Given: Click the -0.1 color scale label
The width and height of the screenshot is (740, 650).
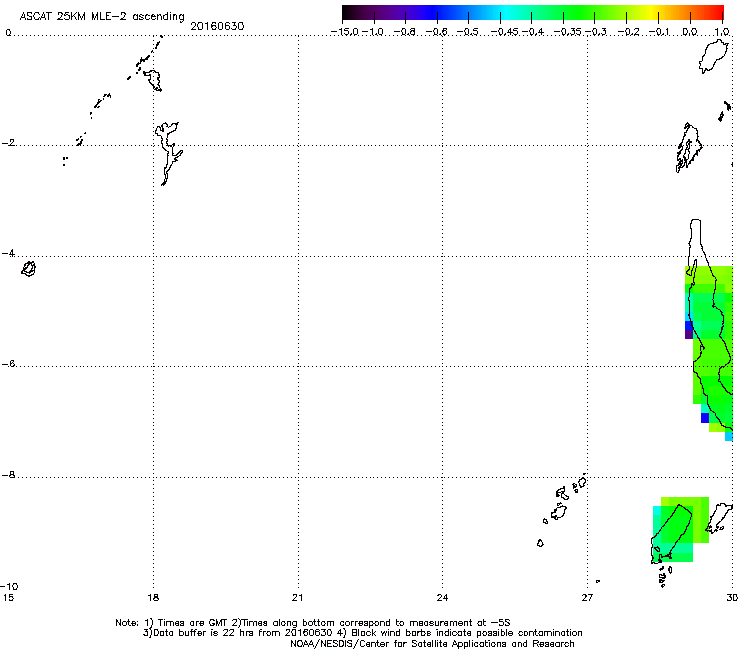Looking at the screenshot, I should tap(659, 32).
